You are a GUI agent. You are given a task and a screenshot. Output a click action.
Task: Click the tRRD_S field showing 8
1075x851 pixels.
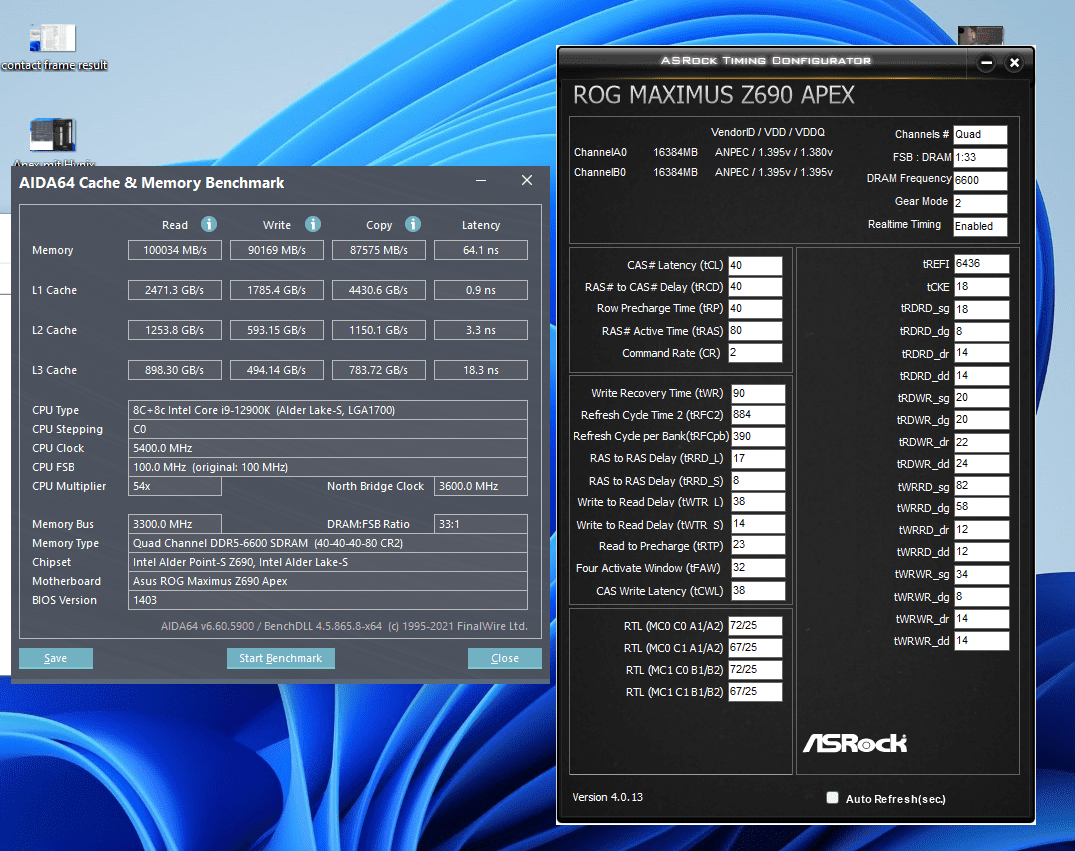click(758, 481)
